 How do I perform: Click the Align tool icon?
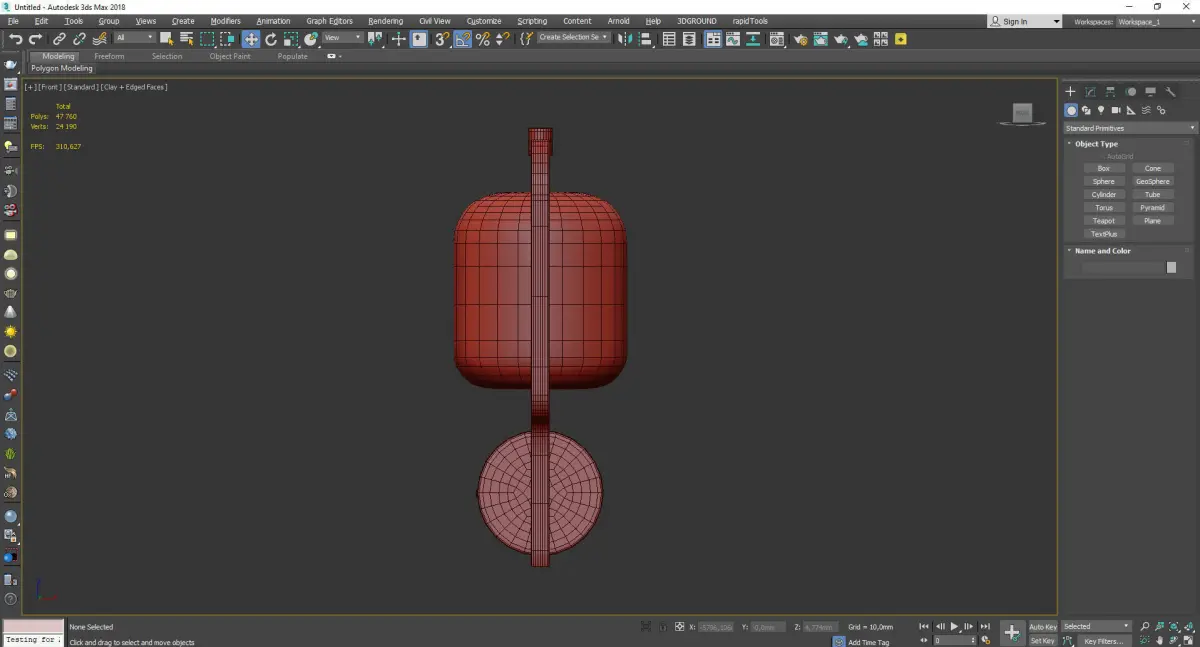[645, 39]
